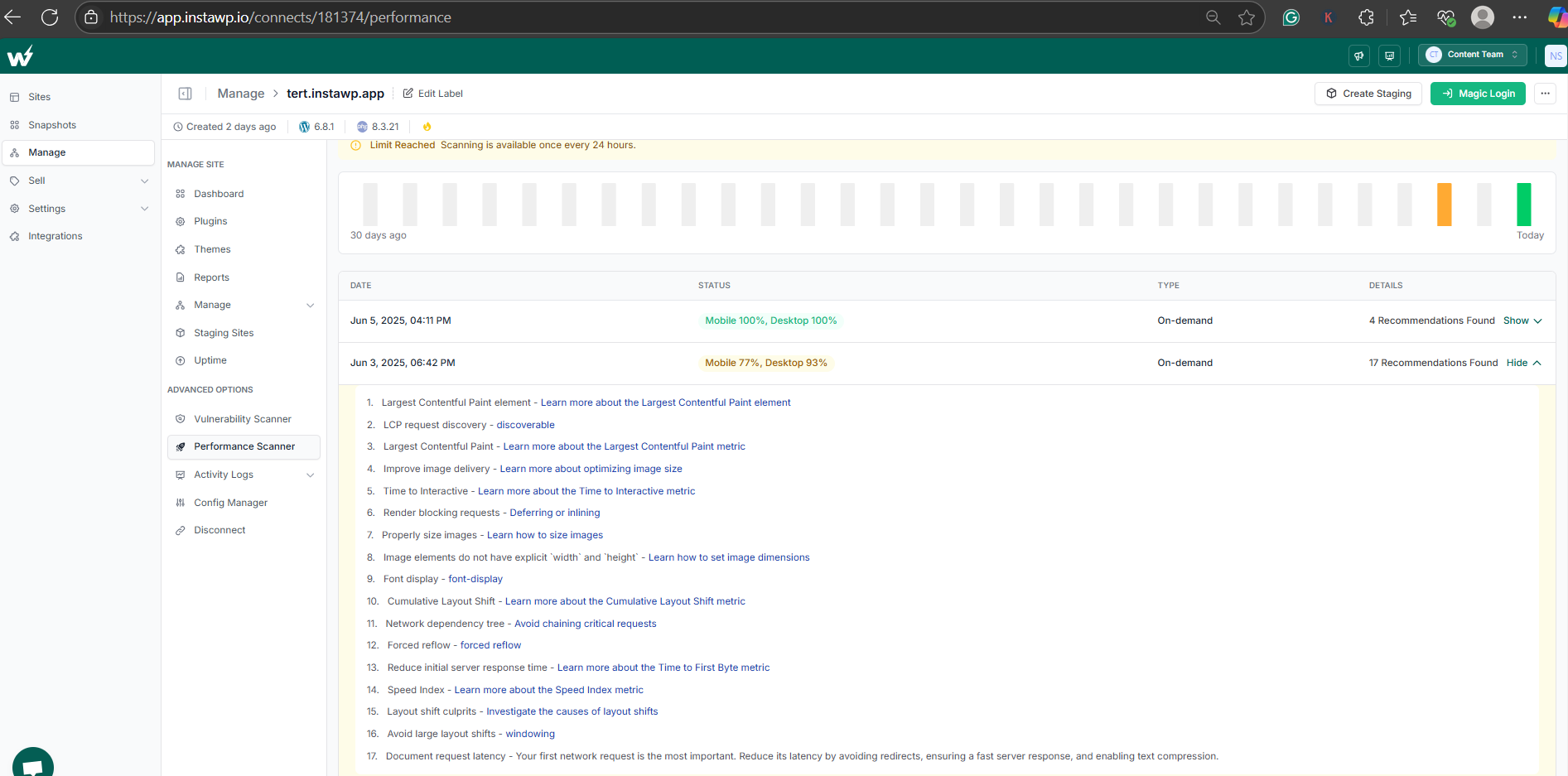Show the 4 Recommendations details

pos(1522,321)
